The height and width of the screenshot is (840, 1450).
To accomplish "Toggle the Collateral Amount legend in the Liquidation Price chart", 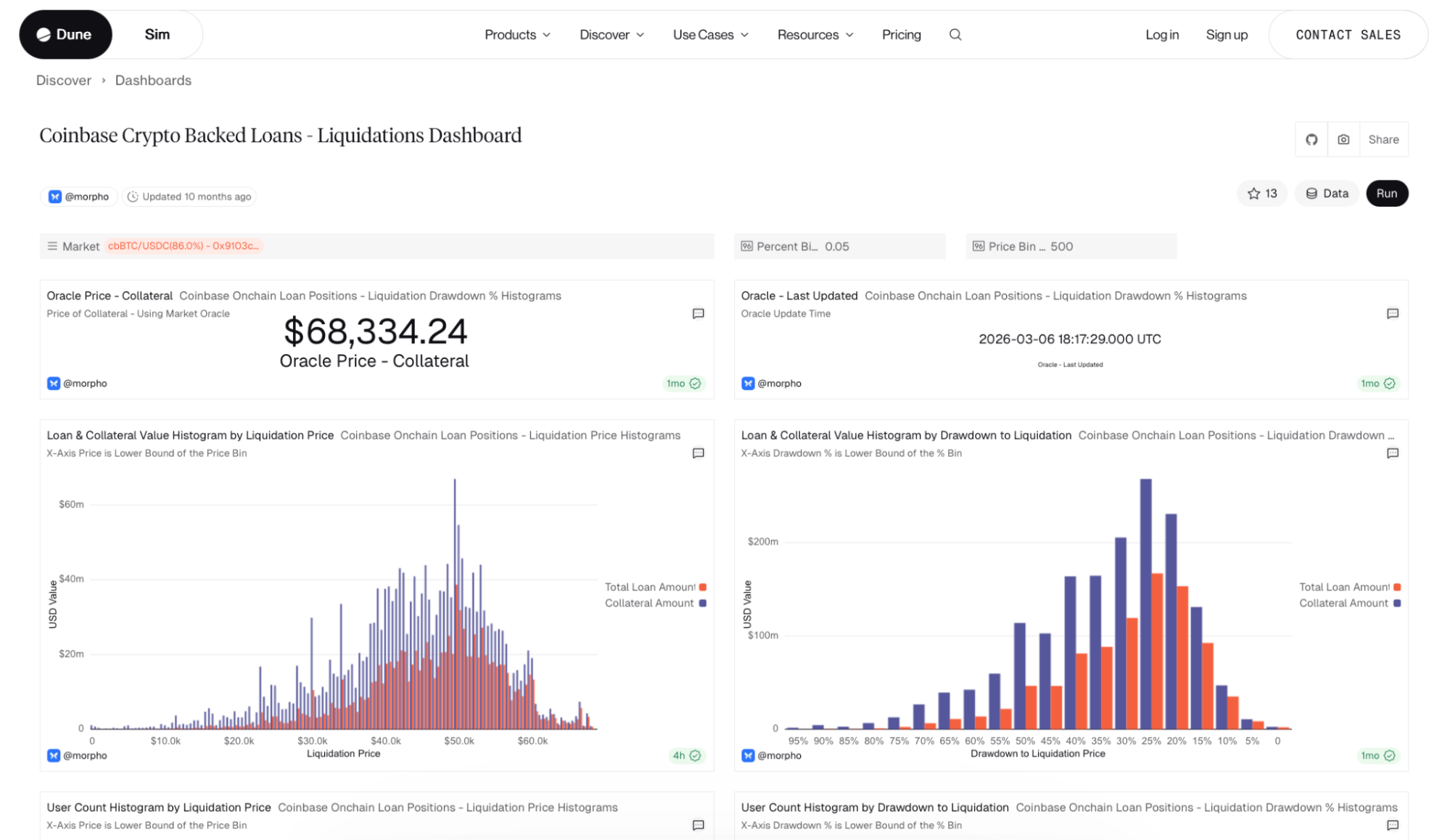I will coord(650,603).
